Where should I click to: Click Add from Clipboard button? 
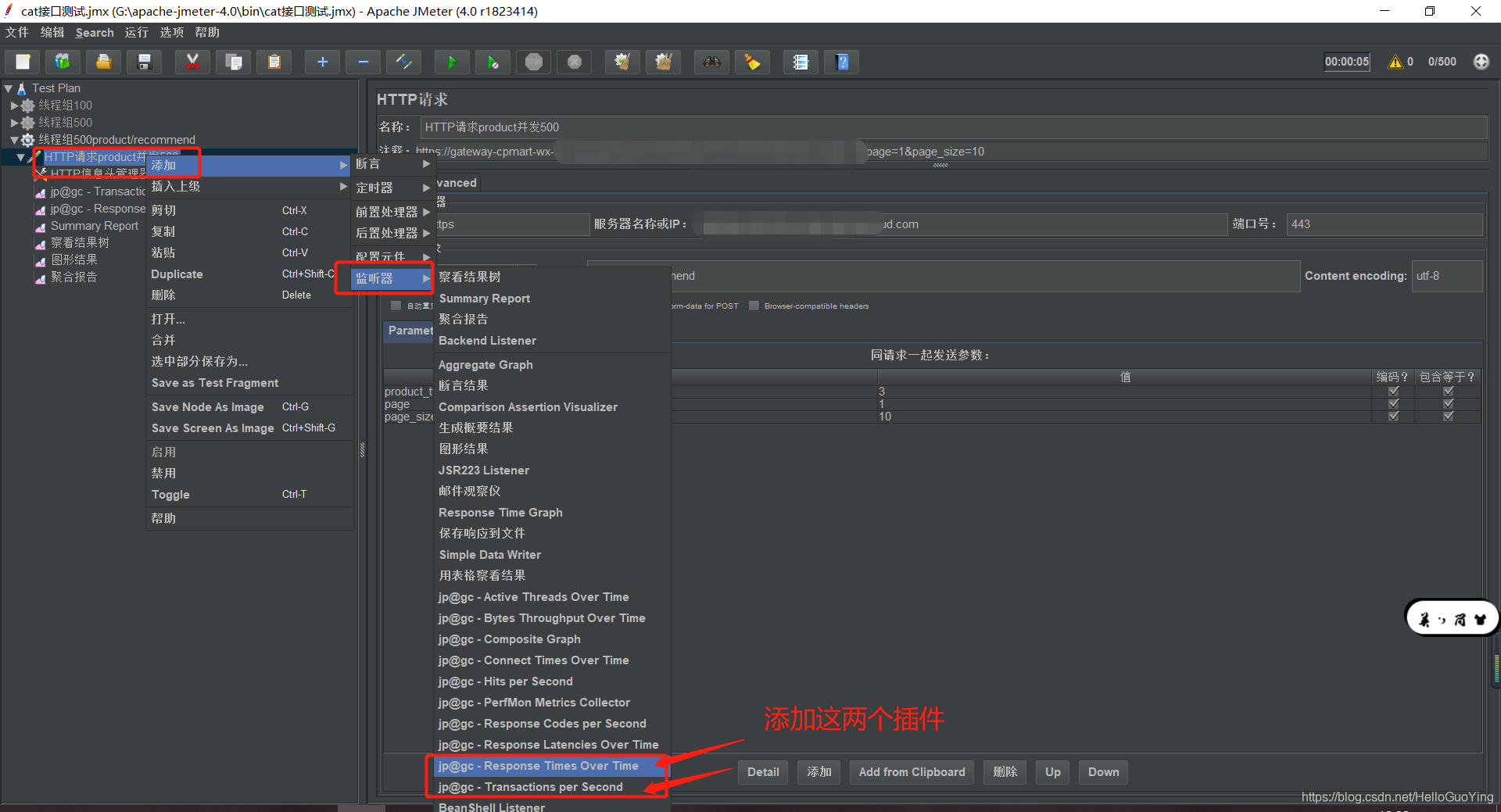pyautogui.click(x=912, y=772)
